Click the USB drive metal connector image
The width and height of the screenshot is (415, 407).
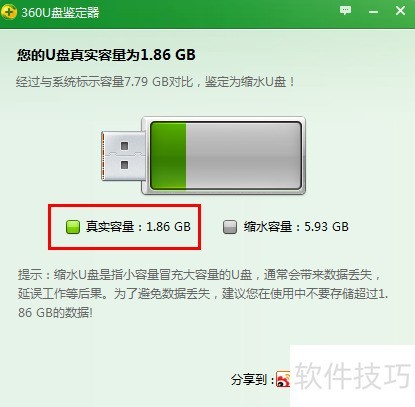pos(124,156)
